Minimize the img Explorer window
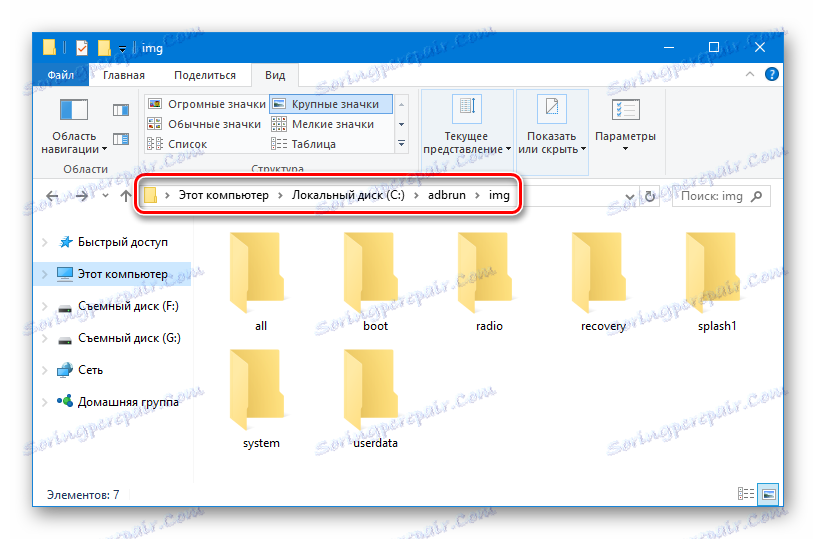Screen dimensions: 816x539 pyautogui.click(x=669, y=48)
